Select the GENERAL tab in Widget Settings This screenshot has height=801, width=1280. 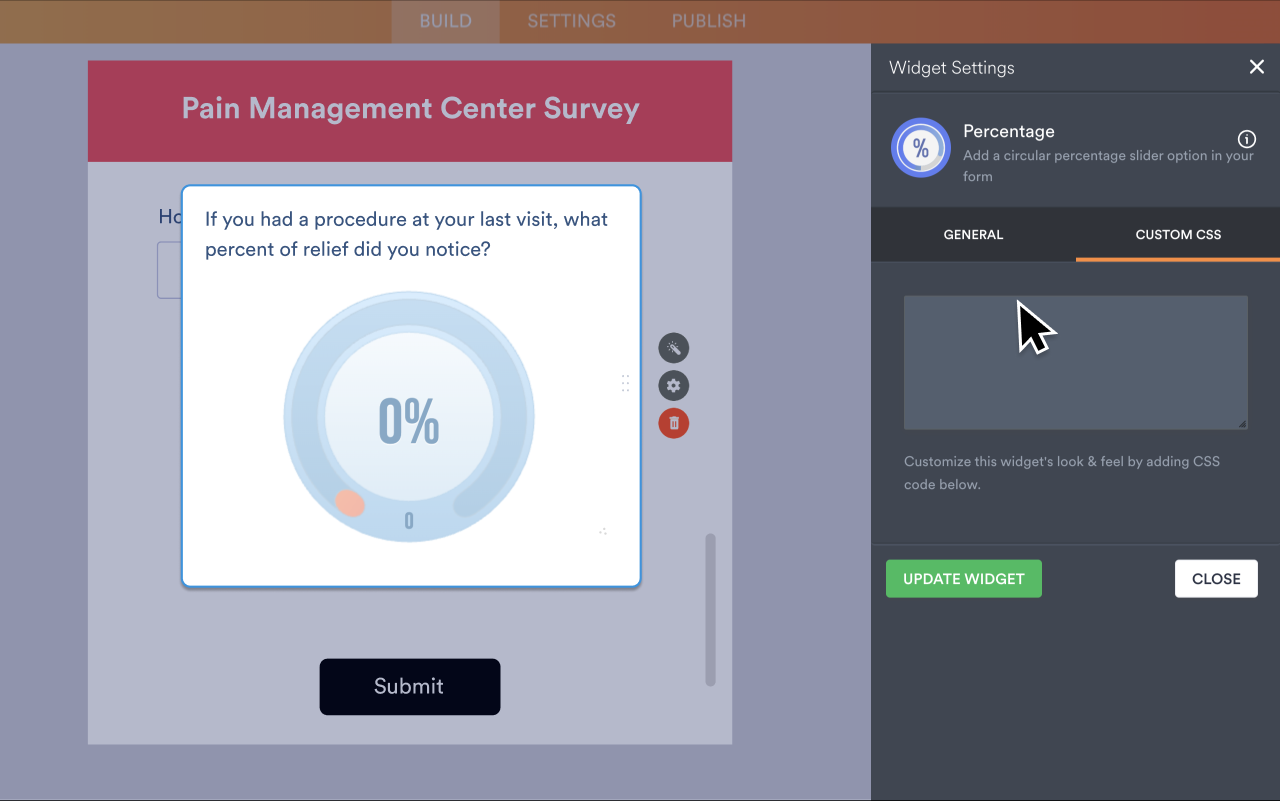[973, 234]
